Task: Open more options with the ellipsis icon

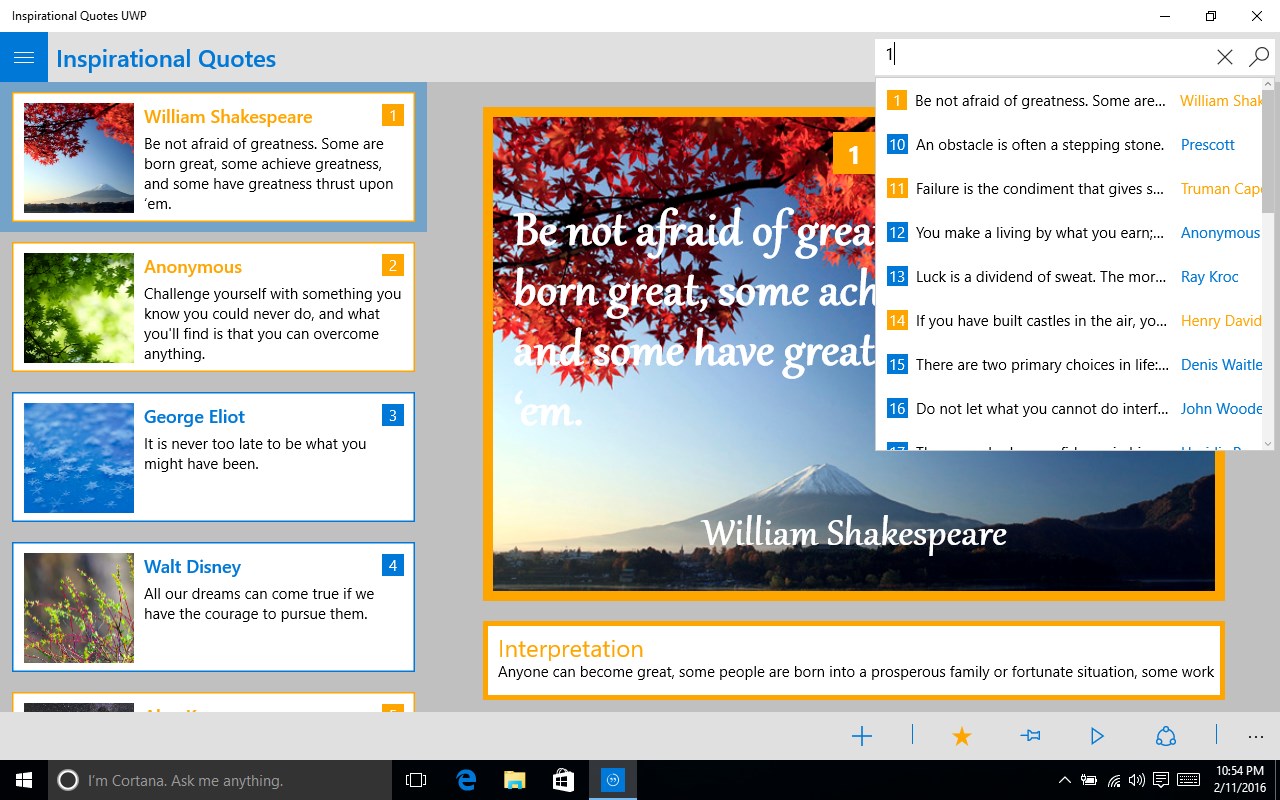Action: pyautogui.click(x=1256, y=736)
